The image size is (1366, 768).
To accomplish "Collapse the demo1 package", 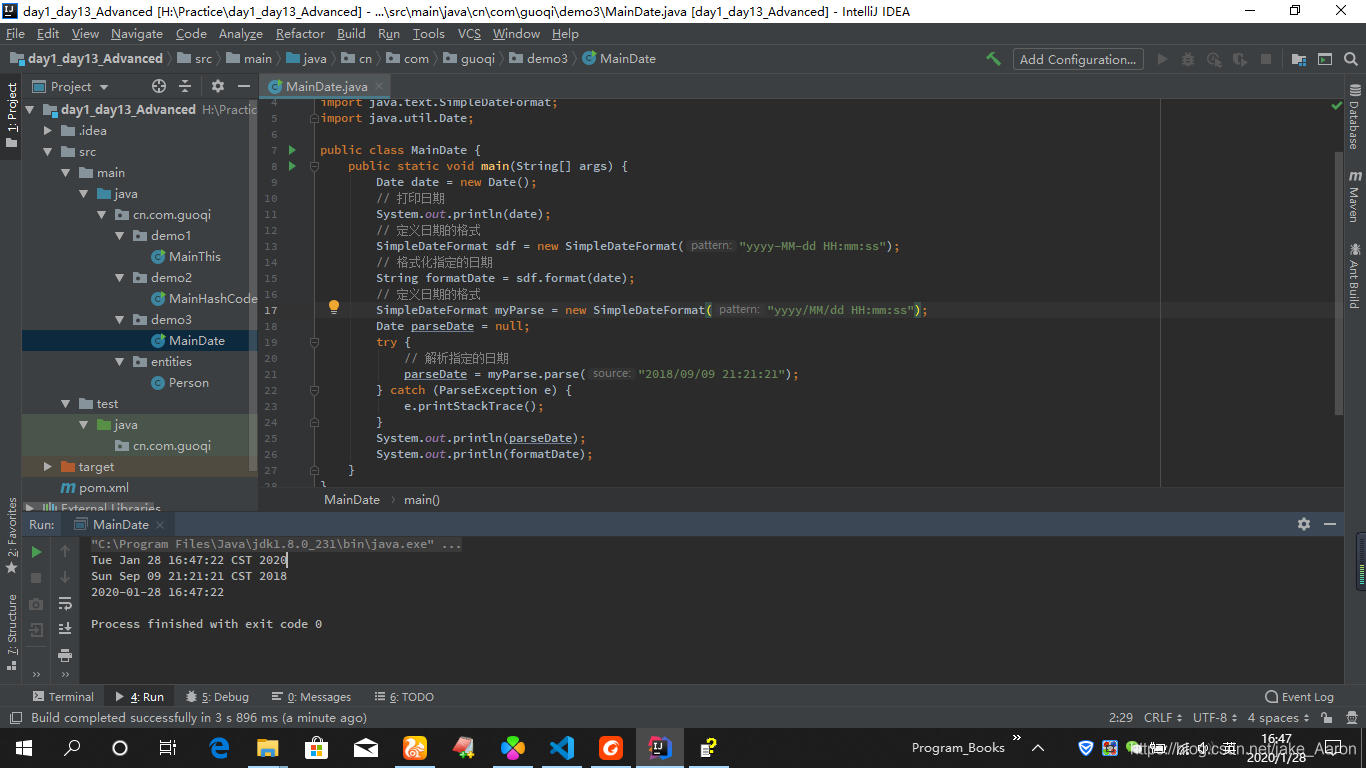I will pos(120,236).
